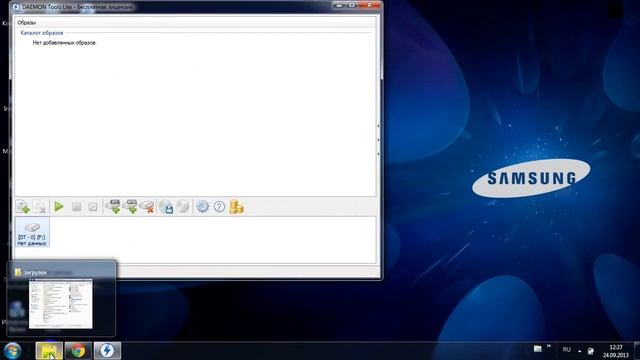Minimize the DAEMON Tools Lite window
The height and width of the screenshot is (360, 640).
(338, 5)
